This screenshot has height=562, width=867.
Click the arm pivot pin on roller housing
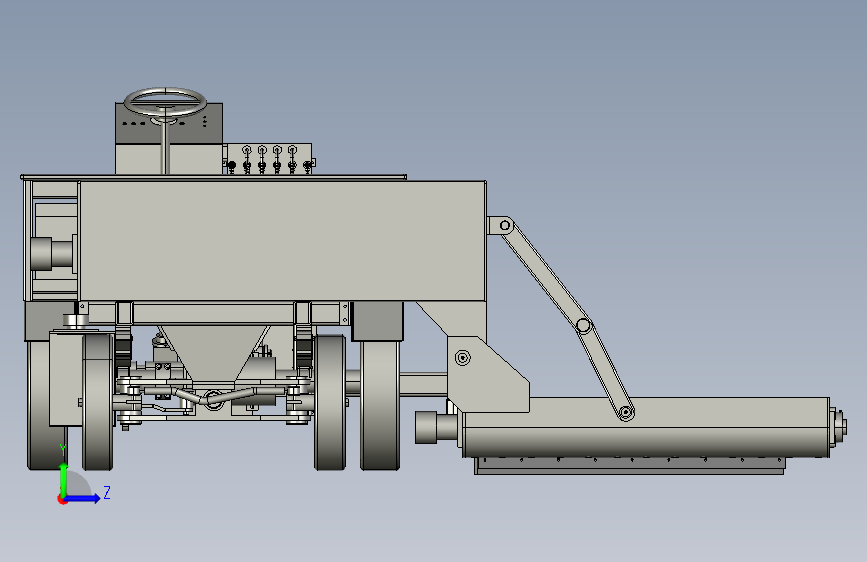[x=625, y=412]
